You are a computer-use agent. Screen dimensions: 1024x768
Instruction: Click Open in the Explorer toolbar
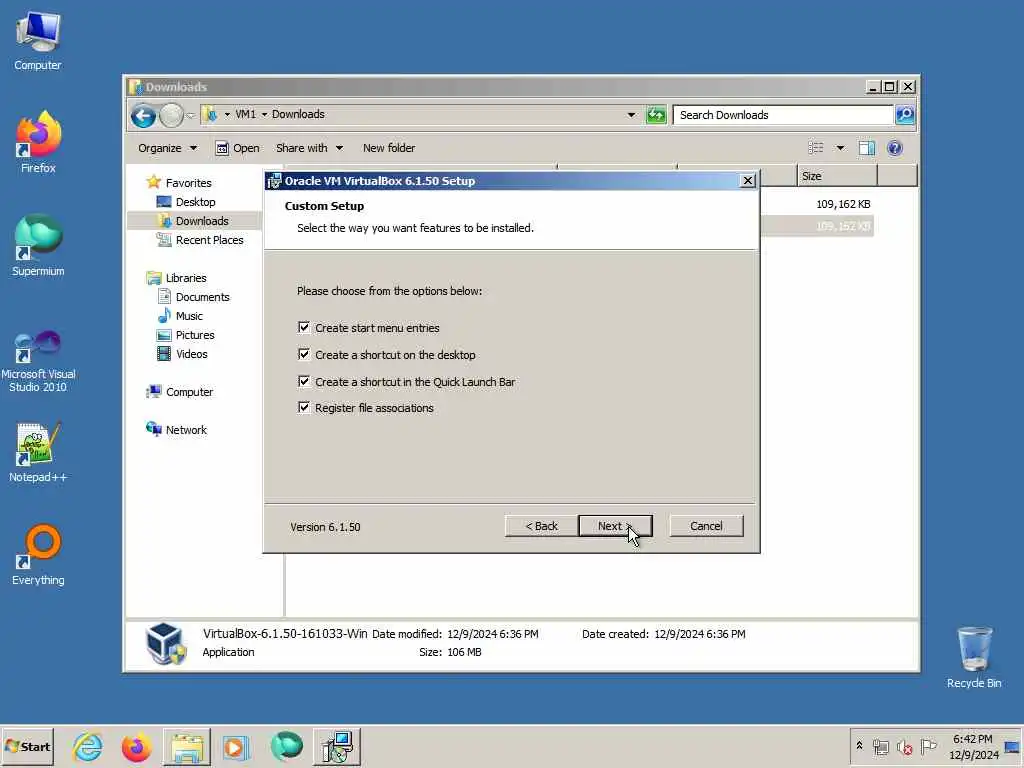[x=237, y=148]
